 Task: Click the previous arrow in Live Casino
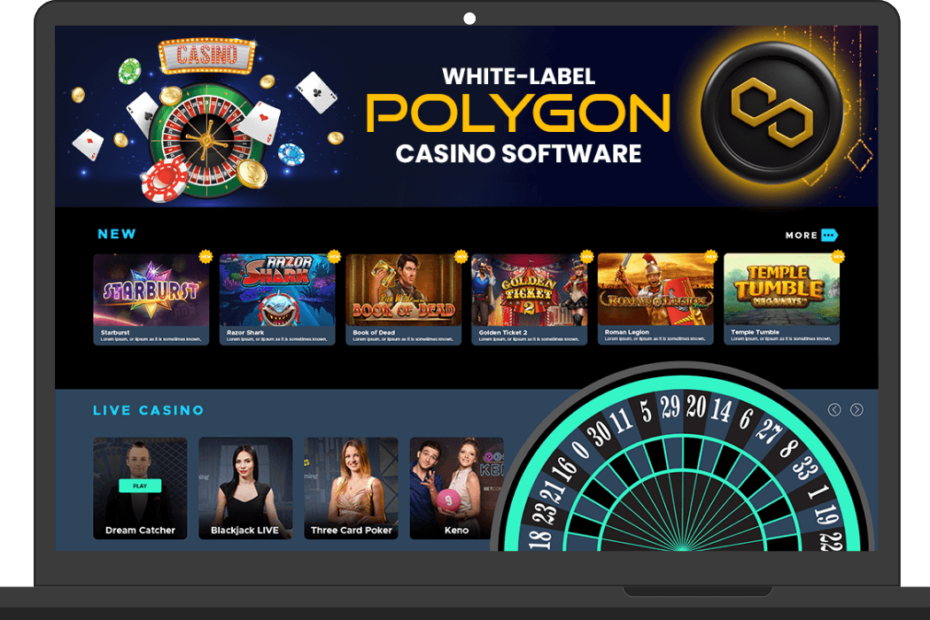[835, 410]
